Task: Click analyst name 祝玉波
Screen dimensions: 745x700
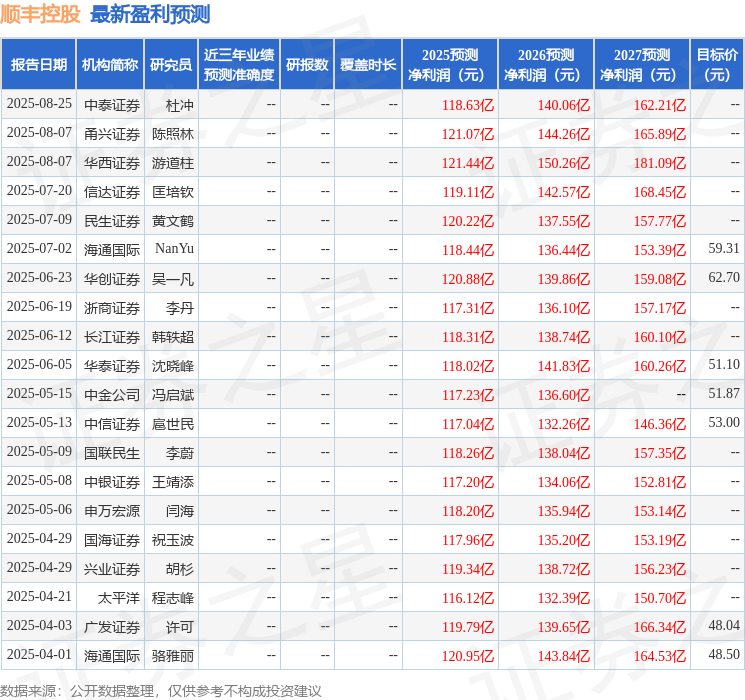Action: click(x=173, y=539)
